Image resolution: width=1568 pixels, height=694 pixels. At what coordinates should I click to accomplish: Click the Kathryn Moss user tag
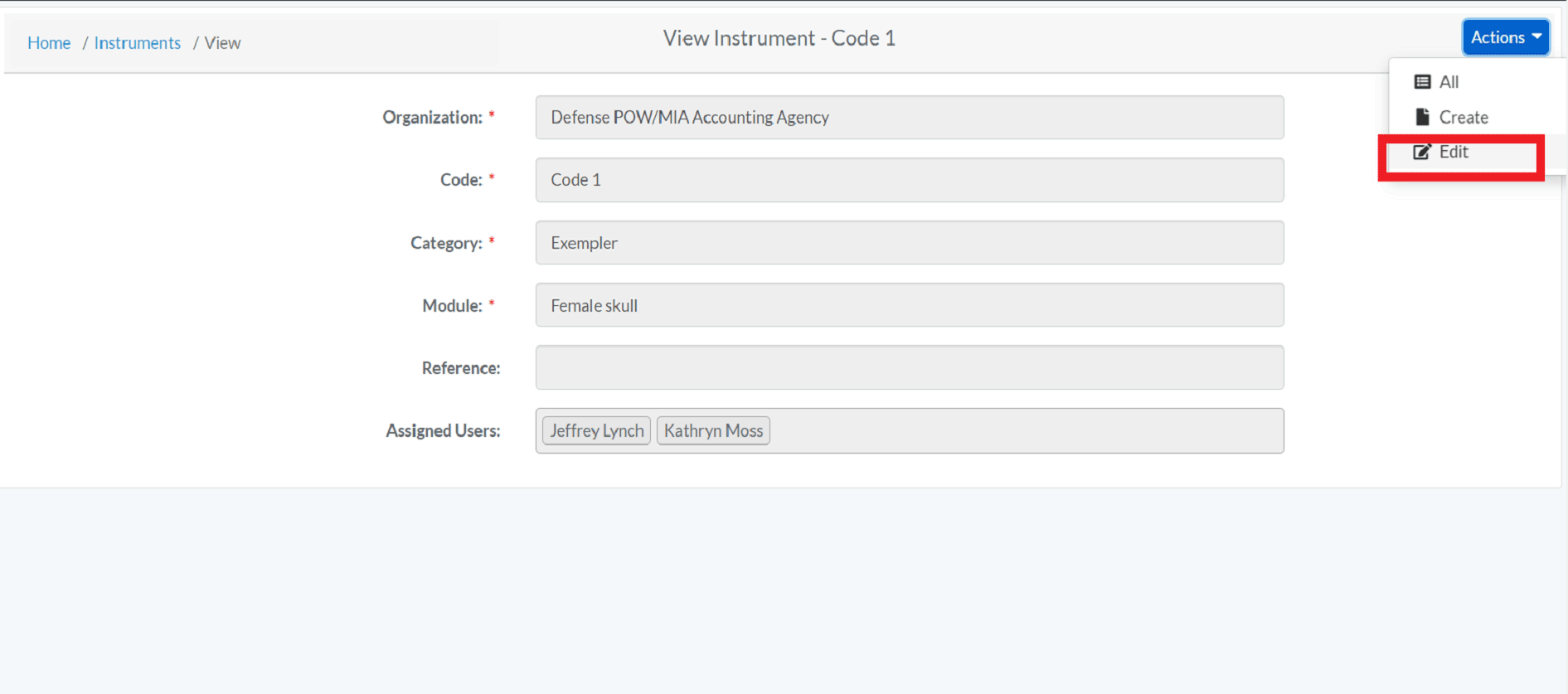click(x=713, y=430)
